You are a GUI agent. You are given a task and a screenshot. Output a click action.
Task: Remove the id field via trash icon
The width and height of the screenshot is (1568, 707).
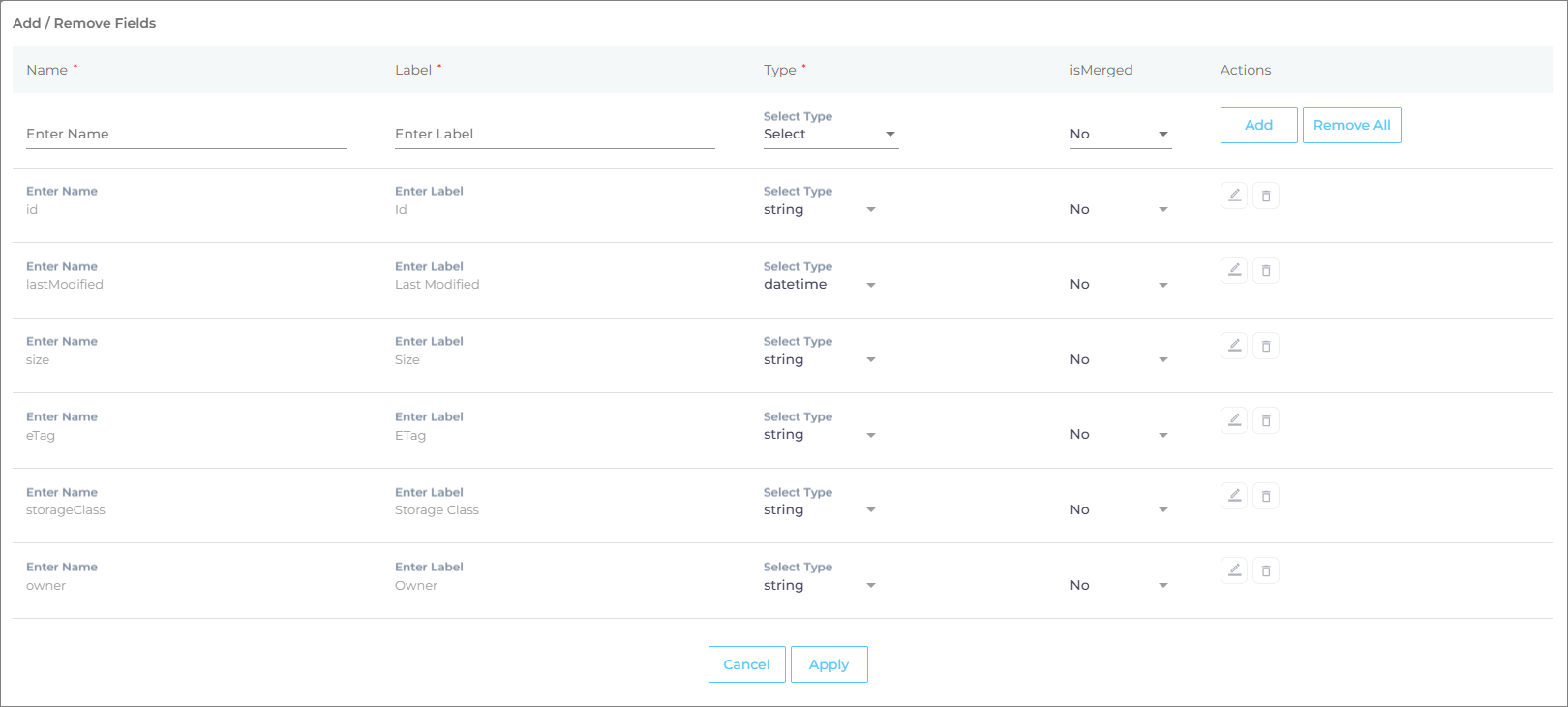click(x=1266, y=197)
